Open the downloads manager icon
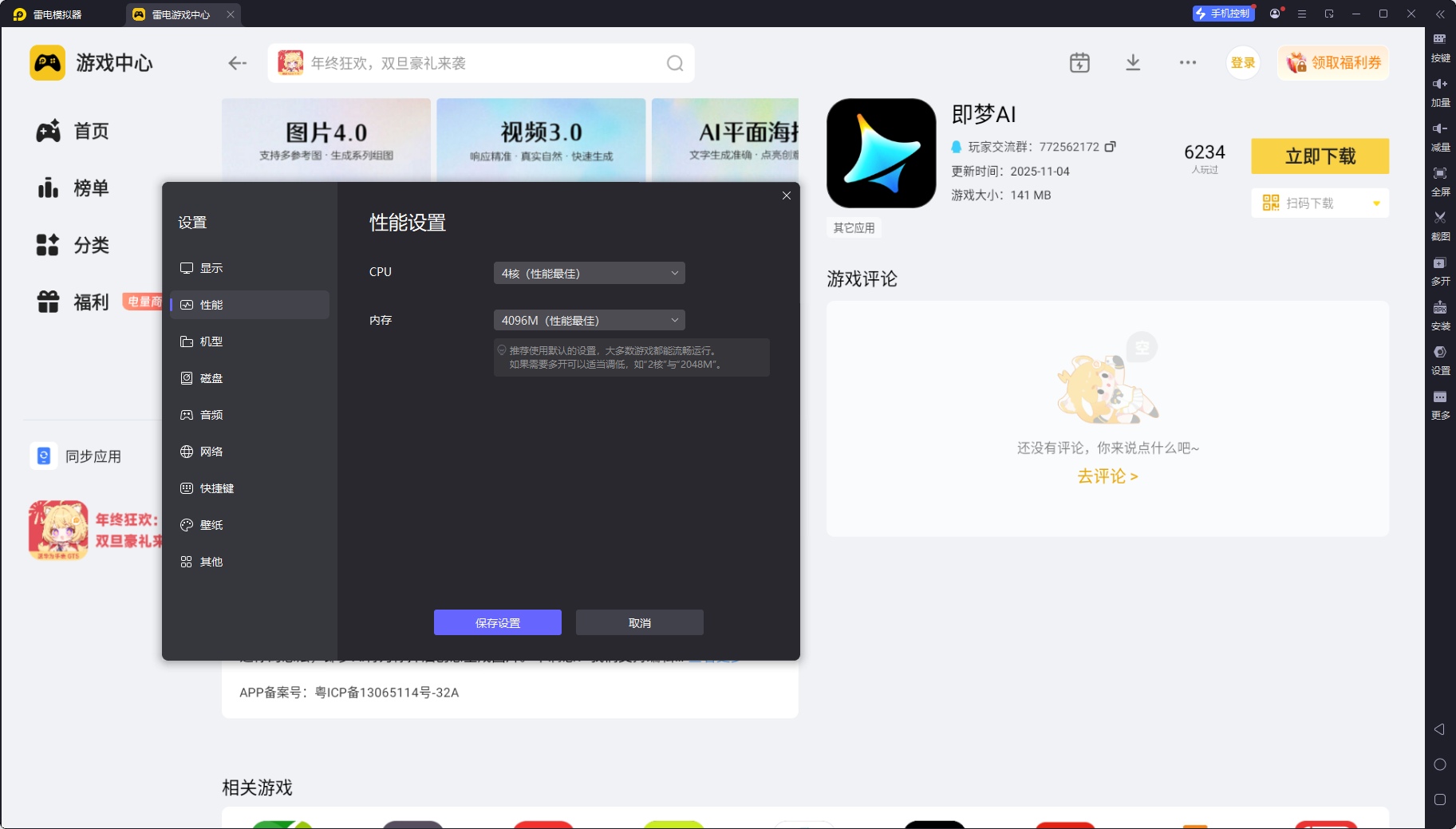The image size is (1456, 829). (1133, 63)
